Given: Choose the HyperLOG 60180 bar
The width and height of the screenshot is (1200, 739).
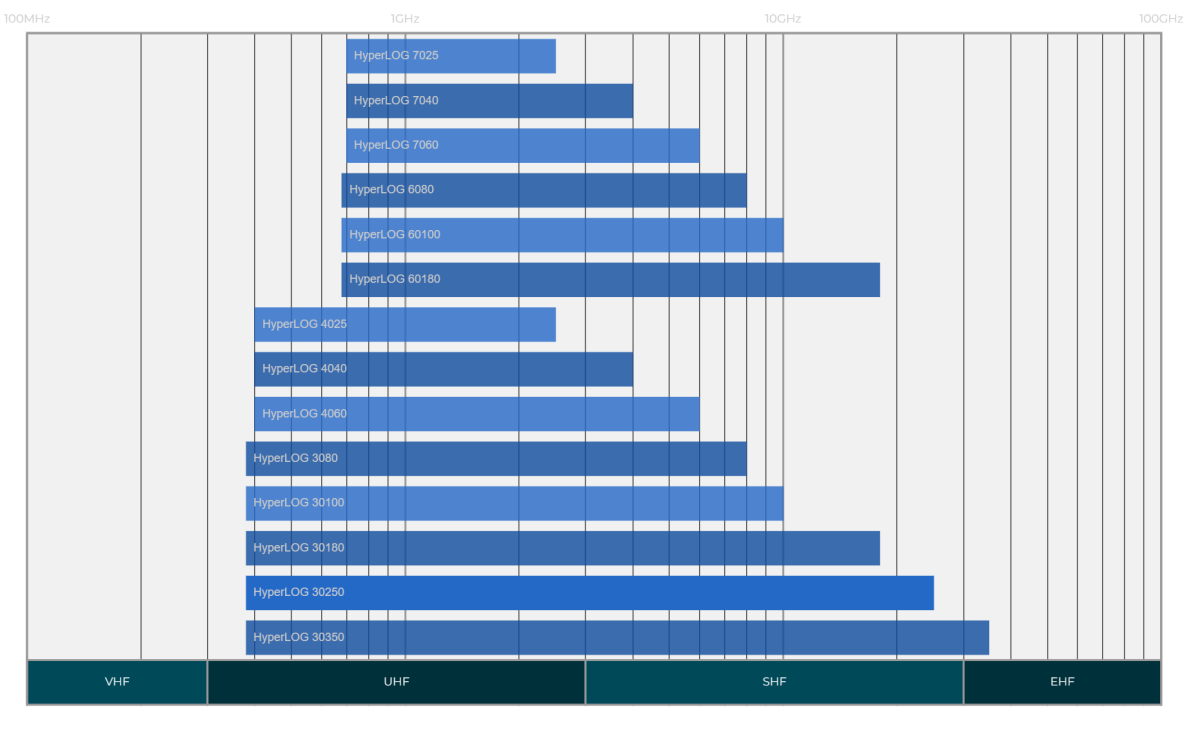Looking at the screenshot, I should [x=611, y=280].
